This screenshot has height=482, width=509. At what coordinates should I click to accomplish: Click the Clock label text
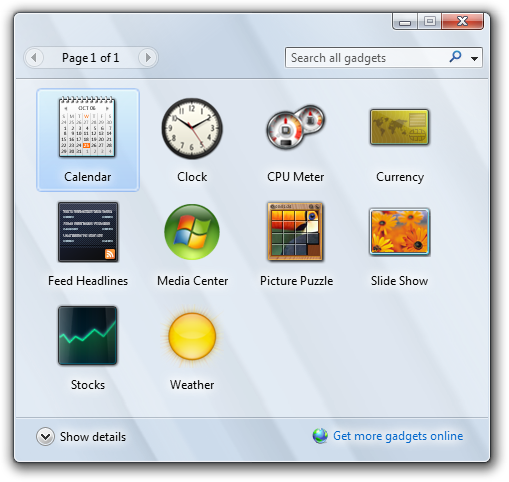click(192, 177)
